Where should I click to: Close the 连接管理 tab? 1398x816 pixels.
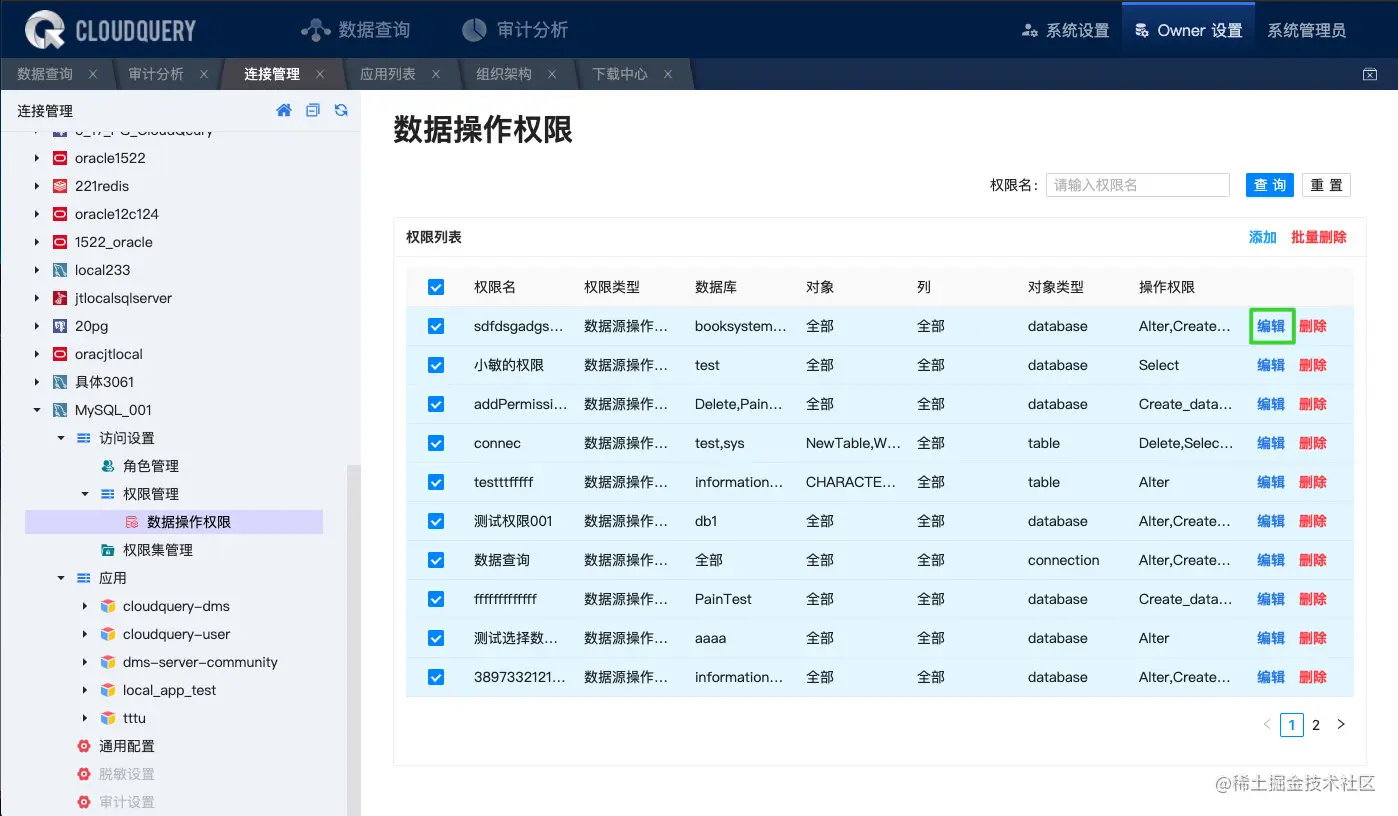coord(320,74)
